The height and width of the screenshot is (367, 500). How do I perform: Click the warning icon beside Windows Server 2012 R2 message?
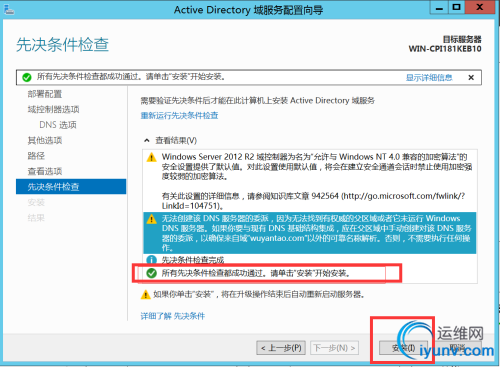[152, 157]
